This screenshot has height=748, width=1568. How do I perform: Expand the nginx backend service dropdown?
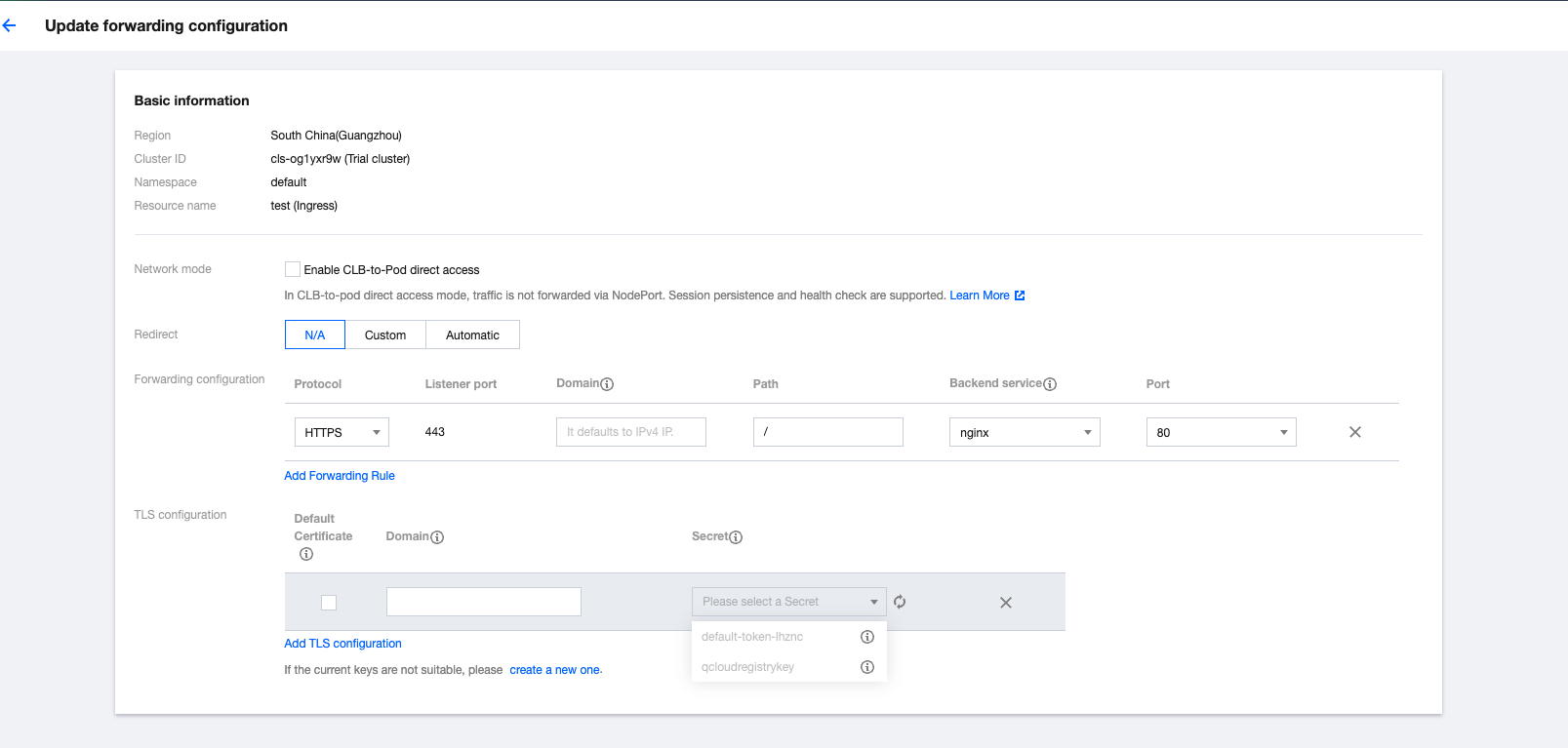pos(1025,432)
